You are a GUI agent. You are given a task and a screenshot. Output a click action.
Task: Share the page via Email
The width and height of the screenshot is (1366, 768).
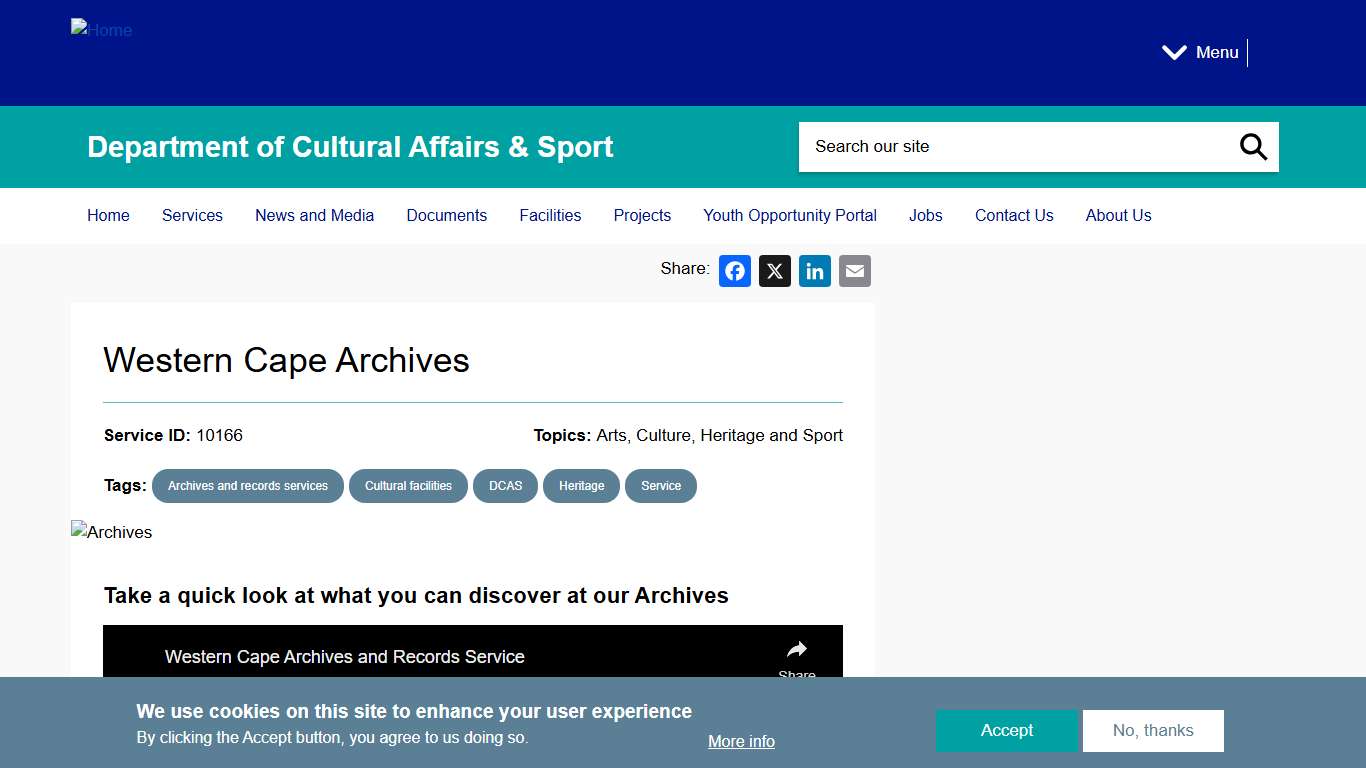[855, 271]
